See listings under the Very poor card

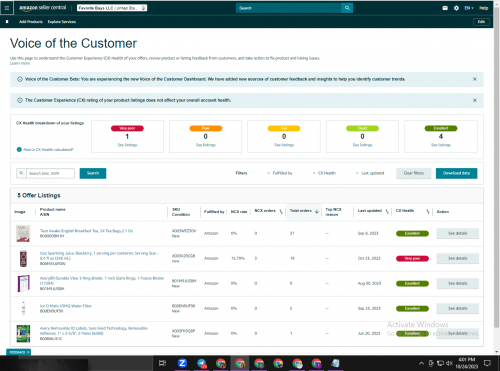click(127, 145)
